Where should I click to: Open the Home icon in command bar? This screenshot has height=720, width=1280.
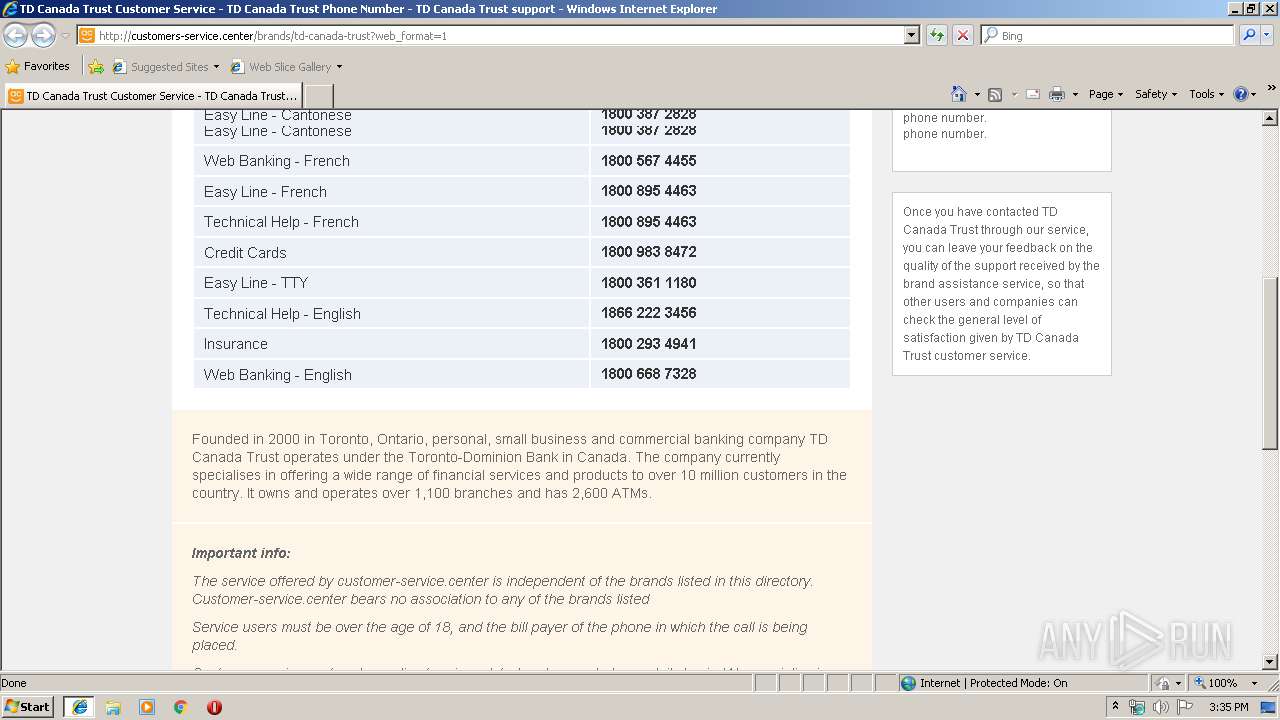[x=958, y=94]
